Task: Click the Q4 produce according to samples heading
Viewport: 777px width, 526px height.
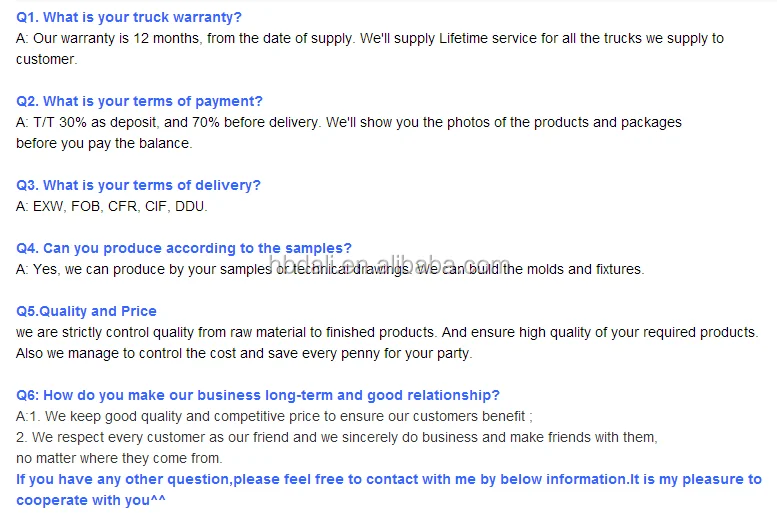Action: point(184,248)
